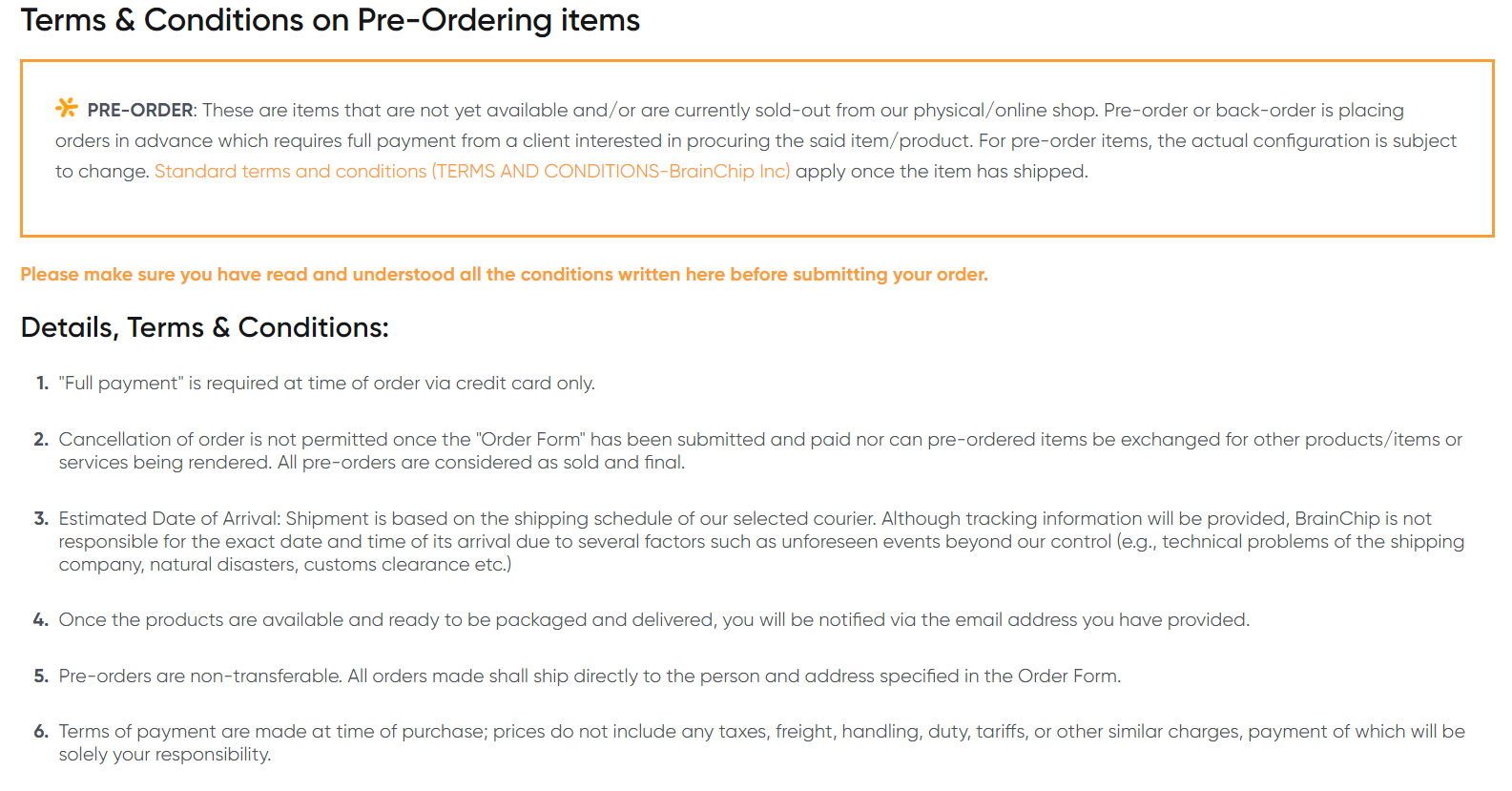This screenshot has width=1512, height=791.
Task: Click list number 4
Action: (x=41, y=620)
